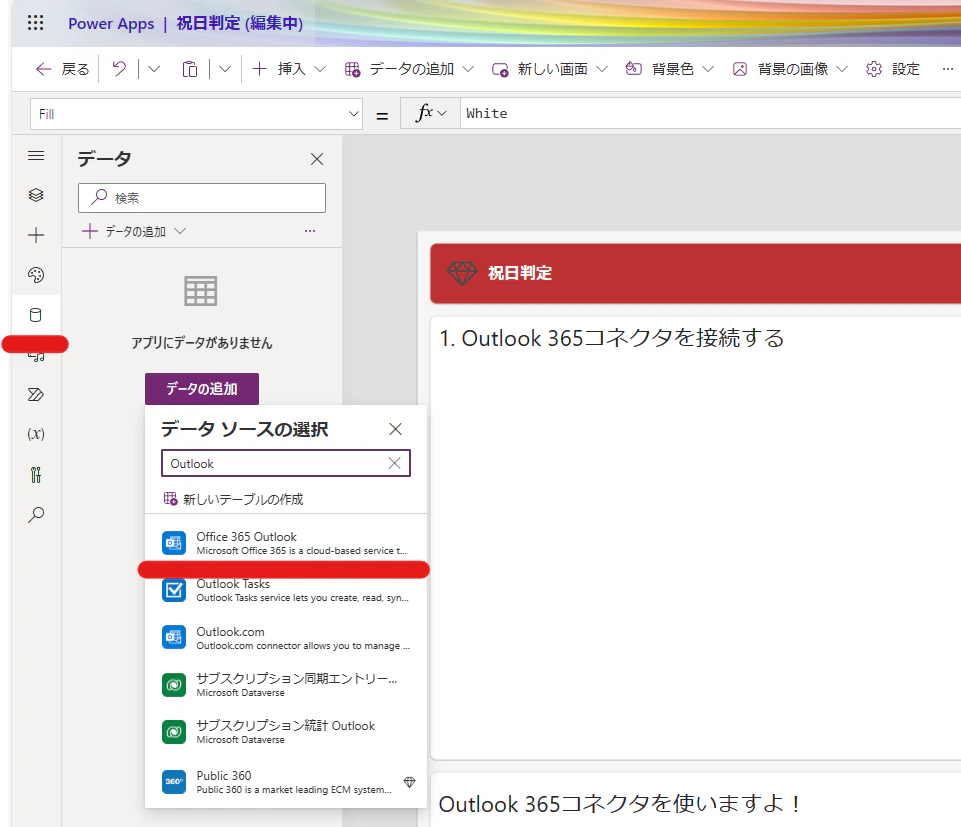Click 新しいテーブルの作成
Image resolution: width=961 pixels, height=827 pixels.
(234, 499)
